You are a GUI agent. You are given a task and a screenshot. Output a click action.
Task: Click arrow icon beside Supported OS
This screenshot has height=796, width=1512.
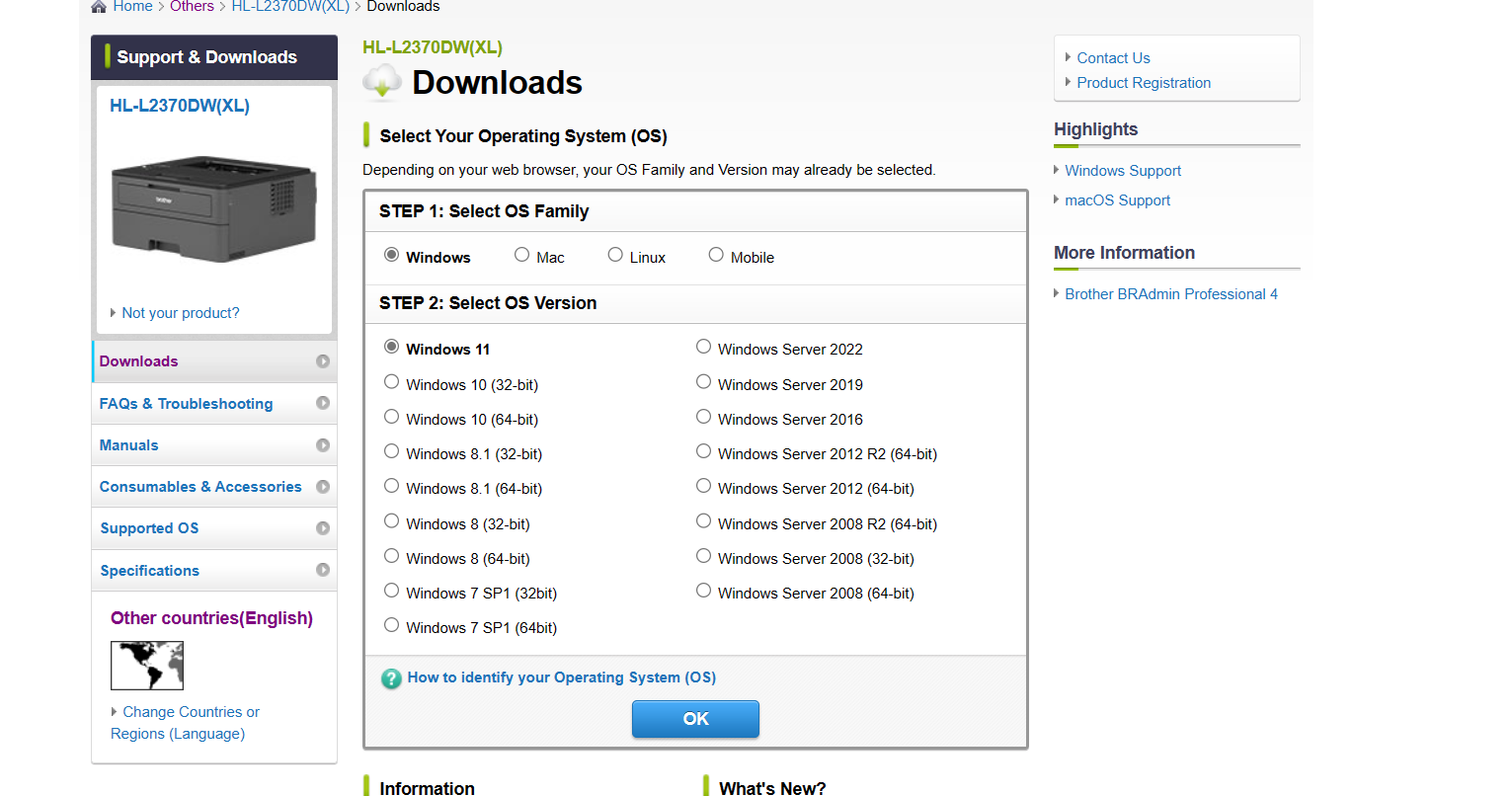tap(323, 528)
